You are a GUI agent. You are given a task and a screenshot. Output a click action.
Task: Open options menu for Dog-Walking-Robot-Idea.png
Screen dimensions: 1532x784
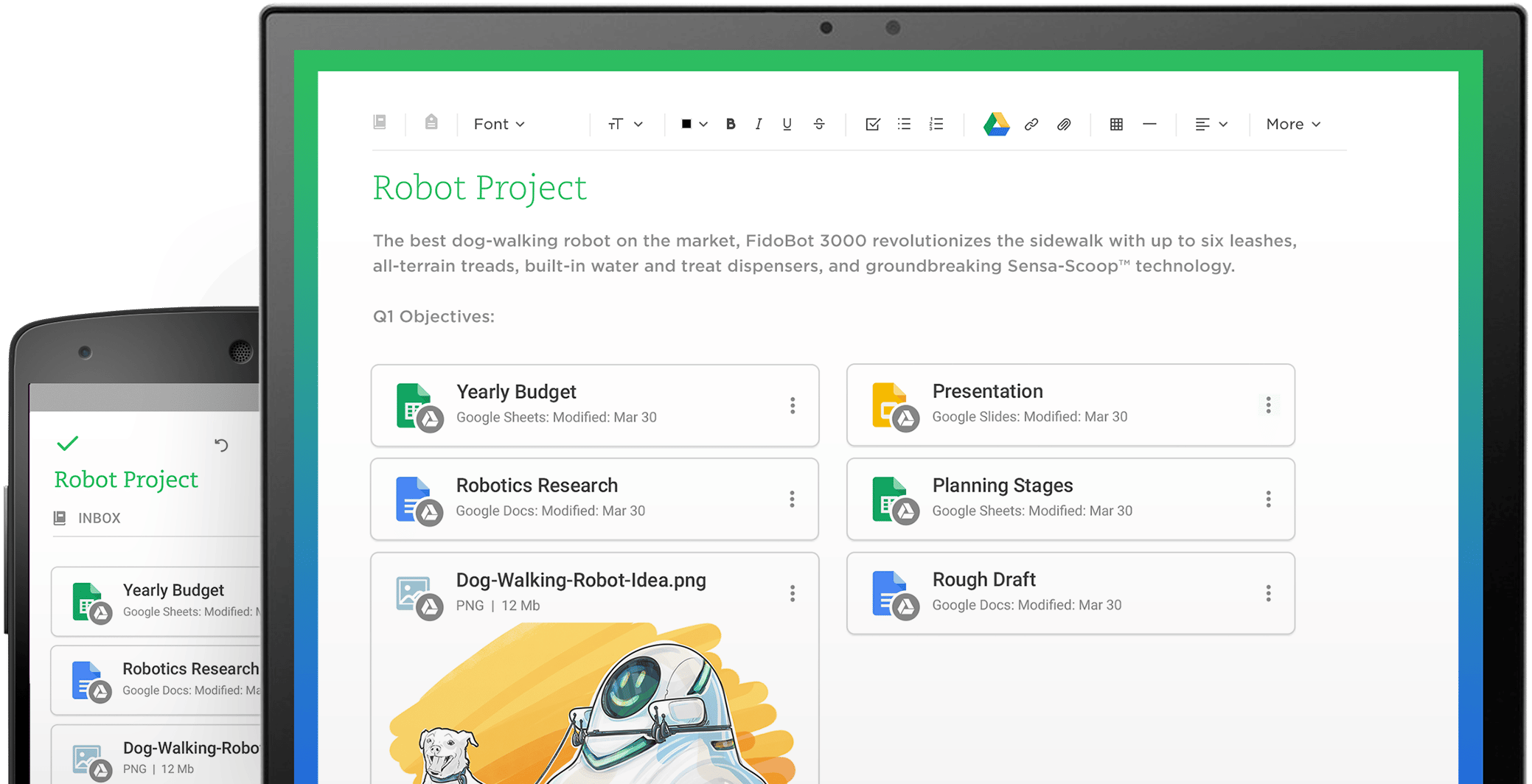793,593
